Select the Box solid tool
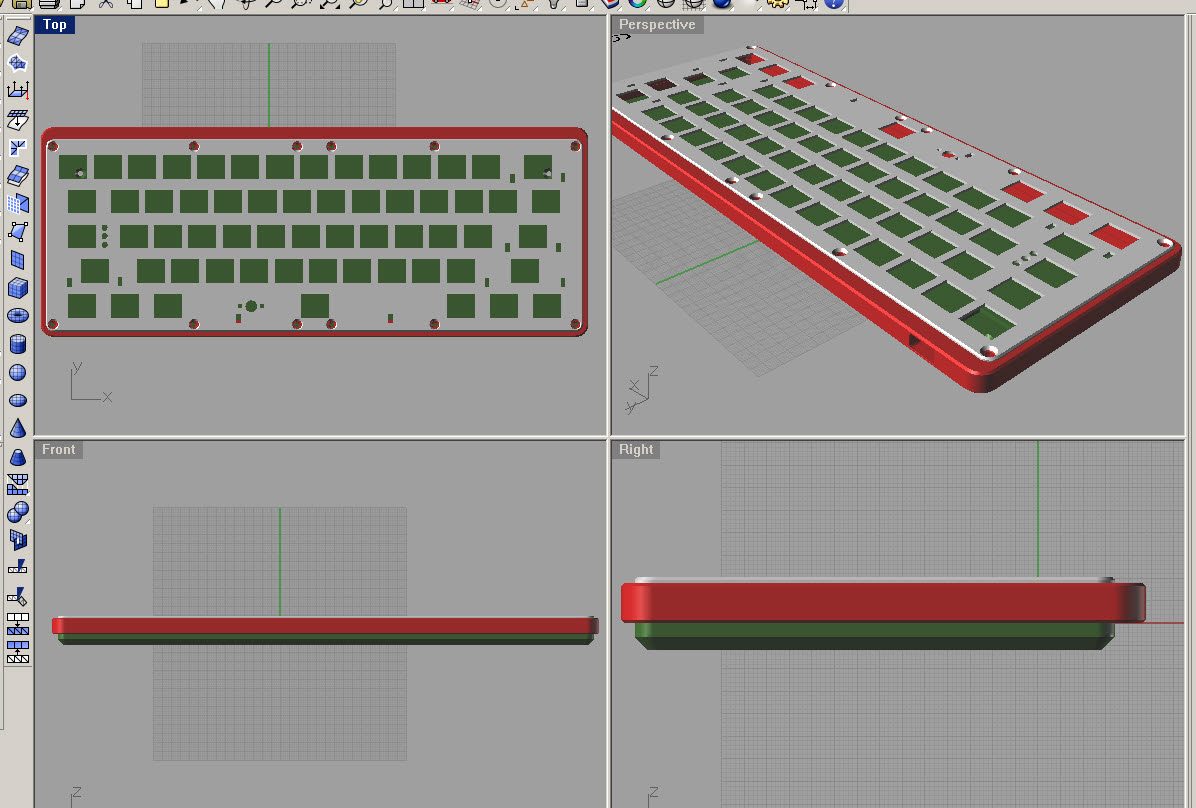Image resolution: width=1196 pixels, height=808 pixels. 18,288
